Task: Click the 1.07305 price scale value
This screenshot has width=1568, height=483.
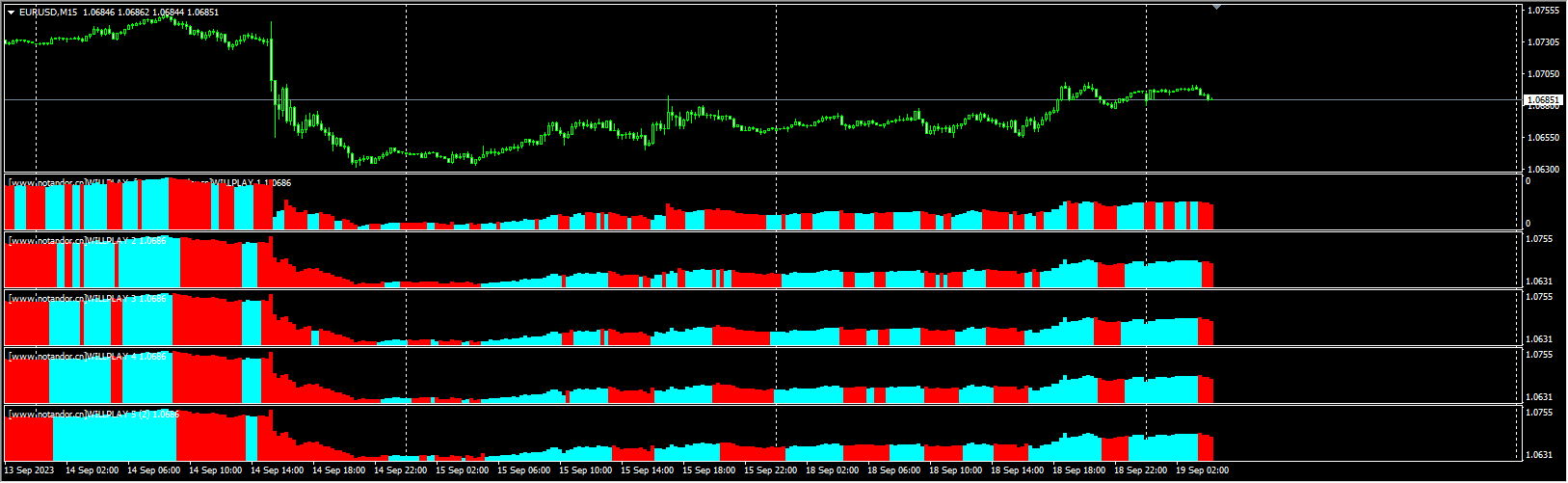Action: click(x=1546, y=42)
